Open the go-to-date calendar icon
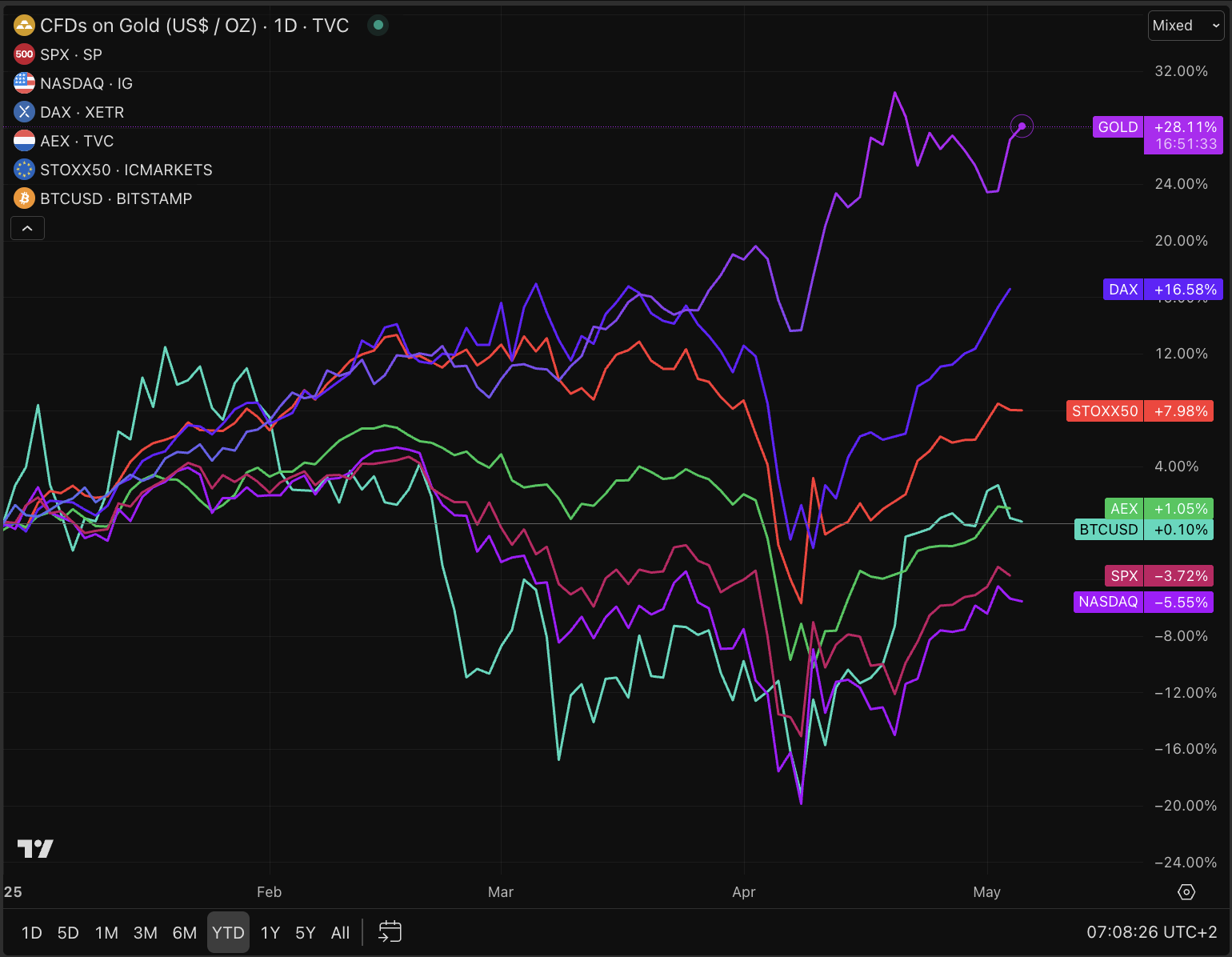This screenshot has height=957, width=1232. pyautogui.click(x=390, y=932)
